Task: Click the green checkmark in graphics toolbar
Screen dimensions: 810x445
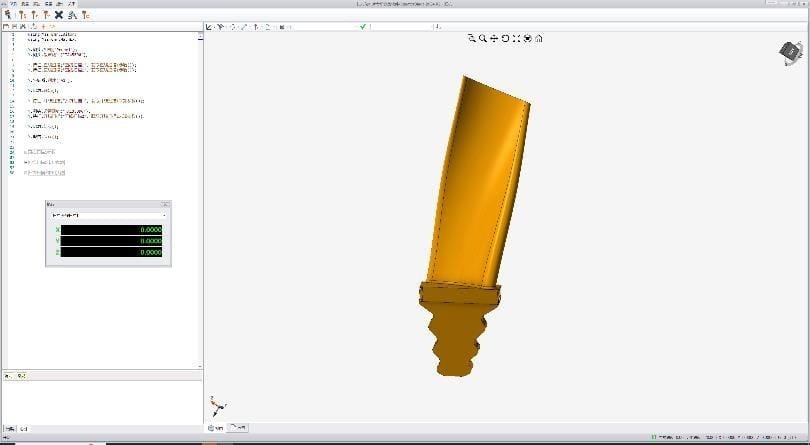Action: click(363, 27)
